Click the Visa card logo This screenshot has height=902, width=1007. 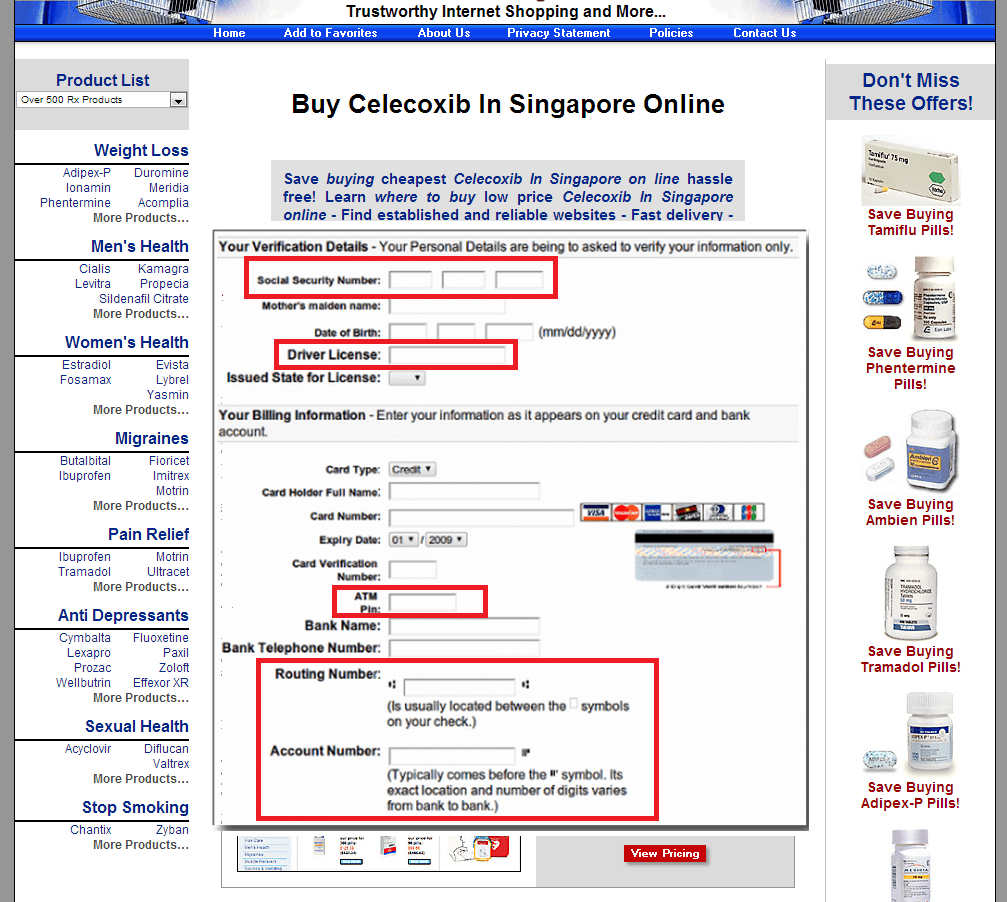tap(595, 512)
